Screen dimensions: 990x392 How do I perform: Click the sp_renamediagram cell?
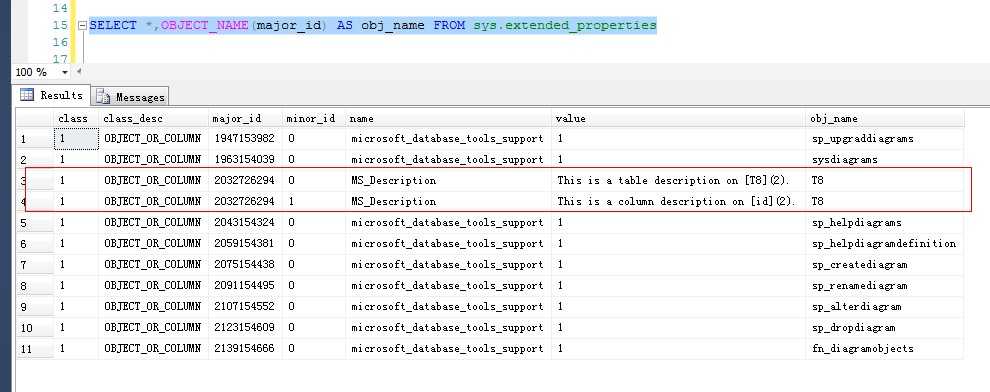coord(885,286)
